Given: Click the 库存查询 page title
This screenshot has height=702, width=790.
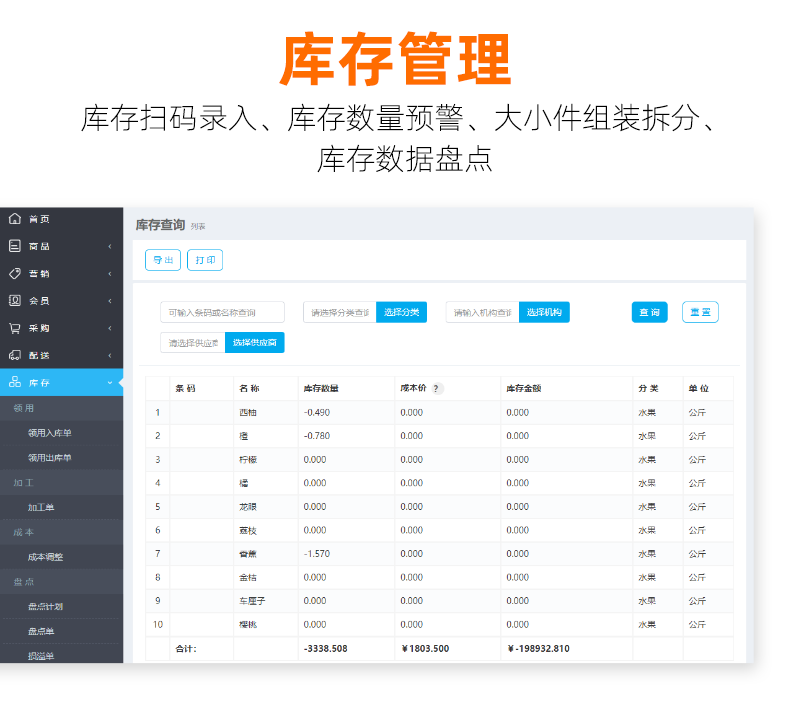Looking at the screenshot, I should 160,225.
